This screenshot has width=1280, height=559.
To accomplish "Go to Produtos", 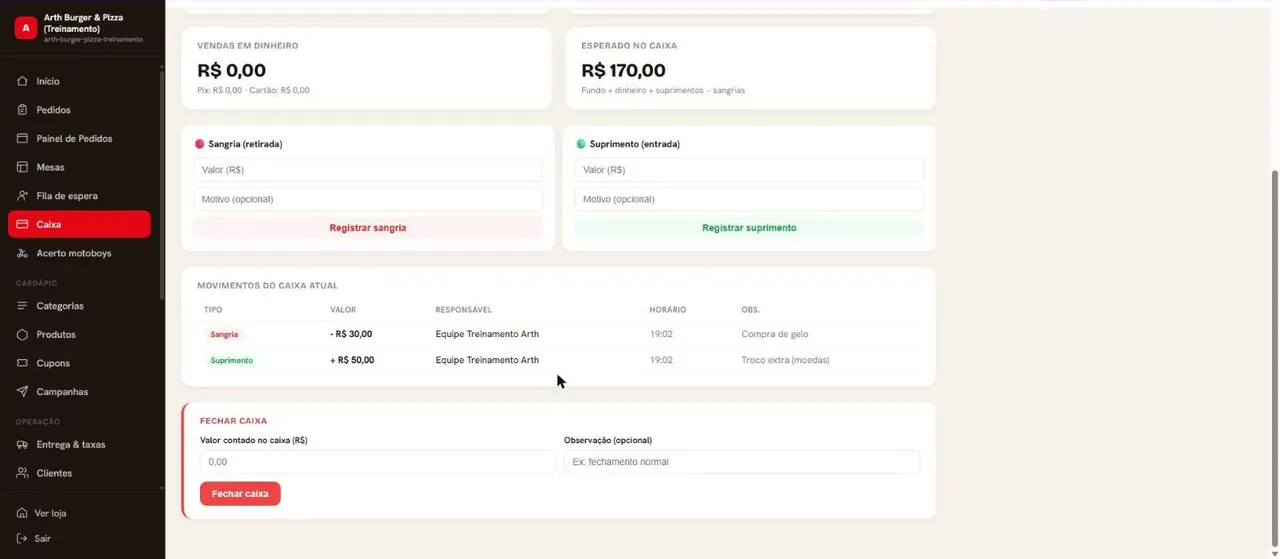I will click(79, 334).
